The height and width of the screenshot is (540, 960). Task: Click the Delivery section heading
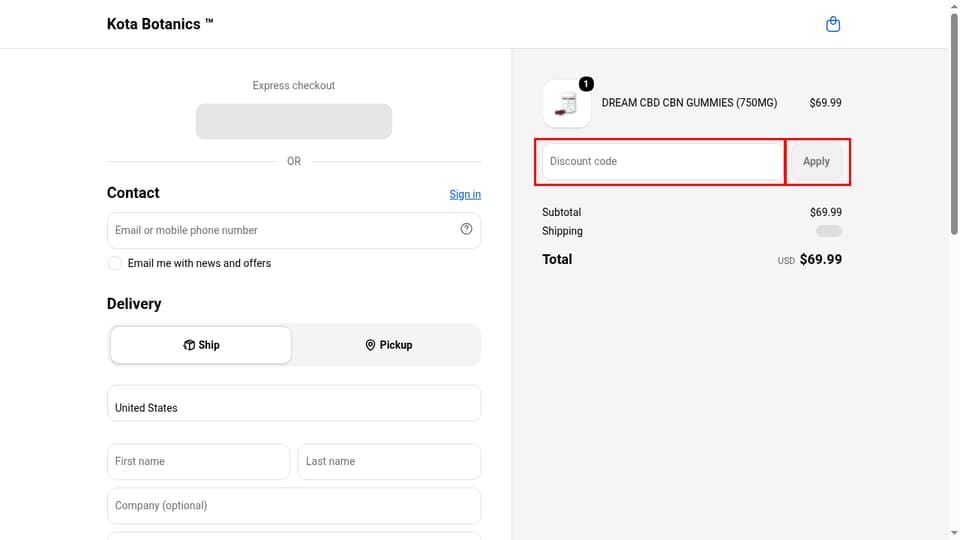pos(134,304)
